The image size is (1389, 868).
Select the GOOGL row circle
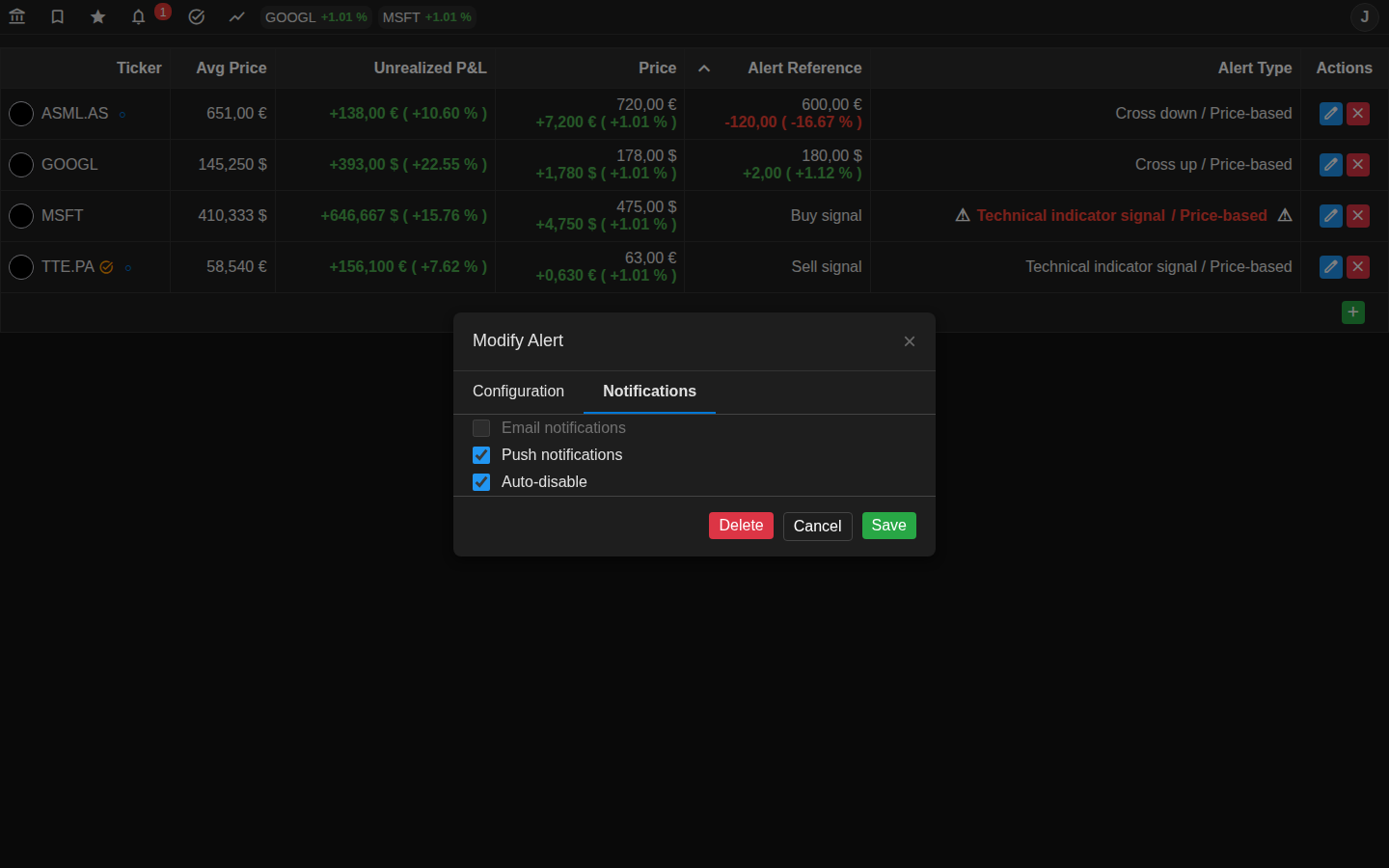21,165
